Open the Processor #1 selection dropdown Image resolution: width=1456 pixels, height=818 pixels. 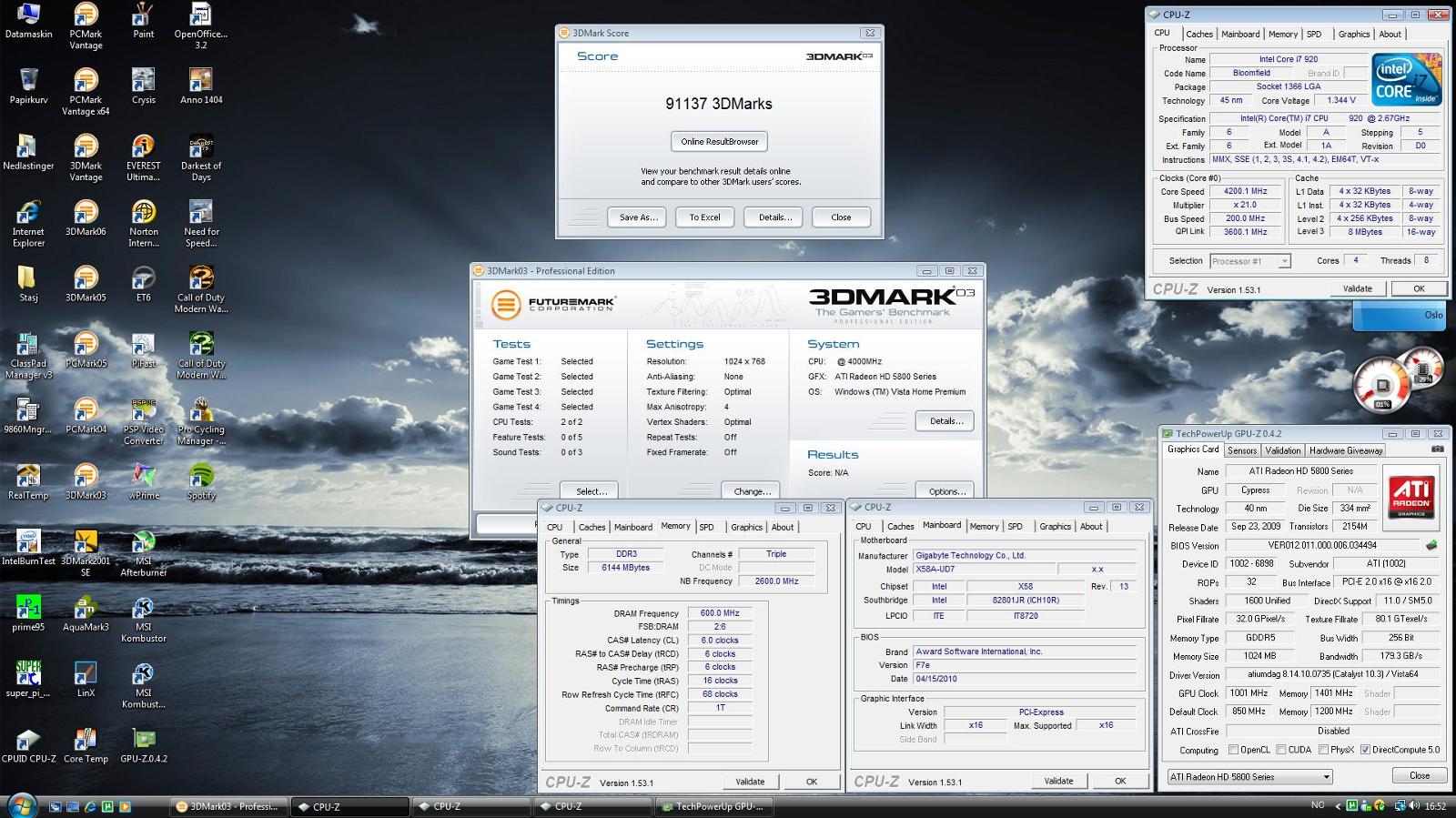1250,261
